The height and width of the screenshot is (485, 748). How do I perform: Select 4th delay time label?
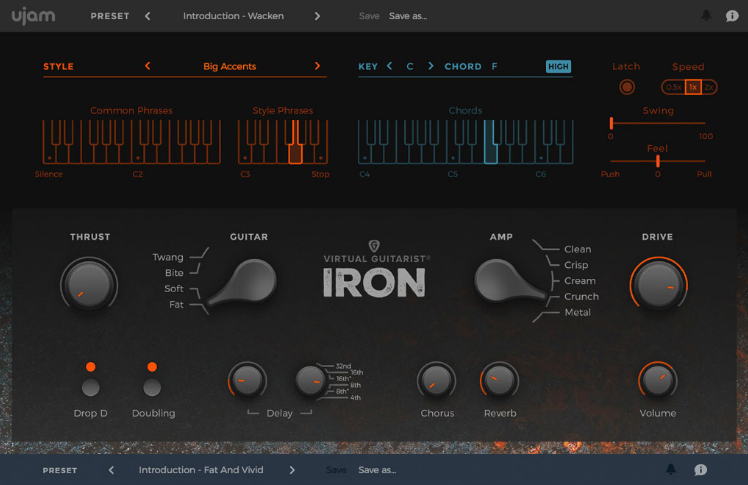click(355, 397)
